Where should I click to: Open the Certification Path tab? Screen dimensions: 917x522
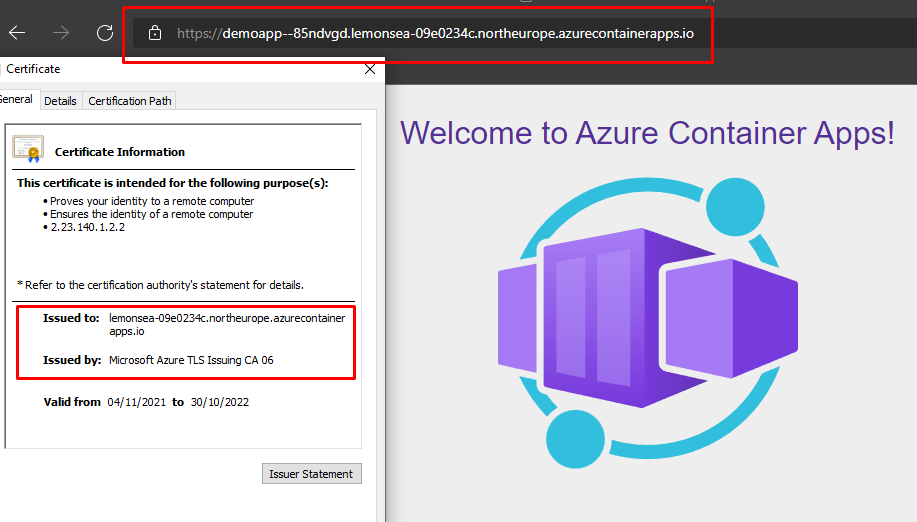tap(130, 101)
